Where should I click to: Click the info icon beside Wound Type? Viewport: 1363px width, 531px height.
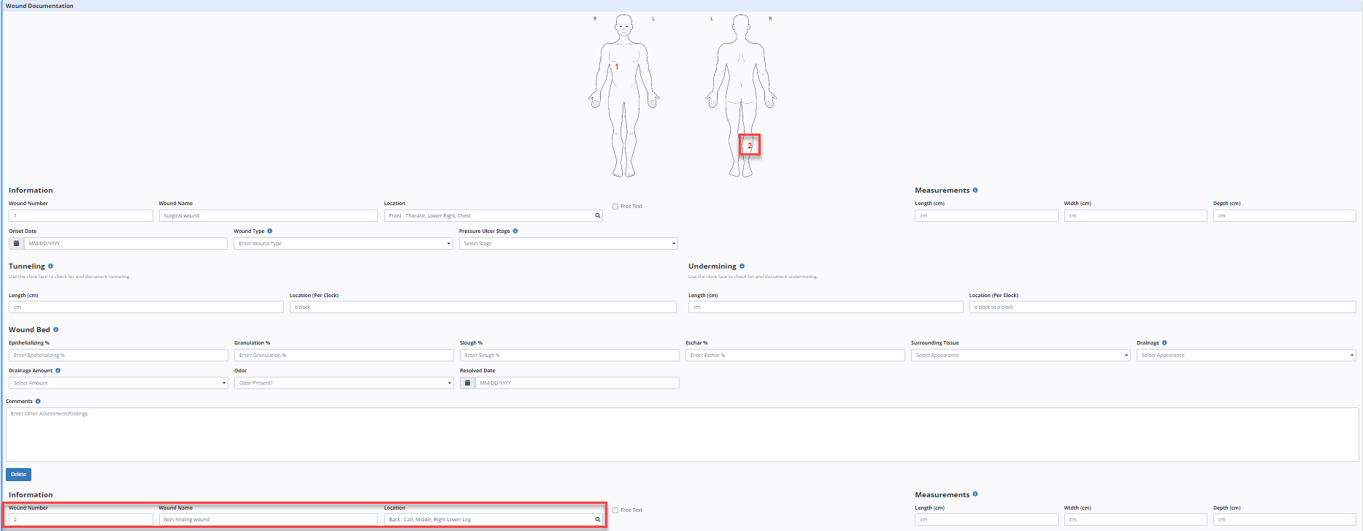(x=270, y=231)
